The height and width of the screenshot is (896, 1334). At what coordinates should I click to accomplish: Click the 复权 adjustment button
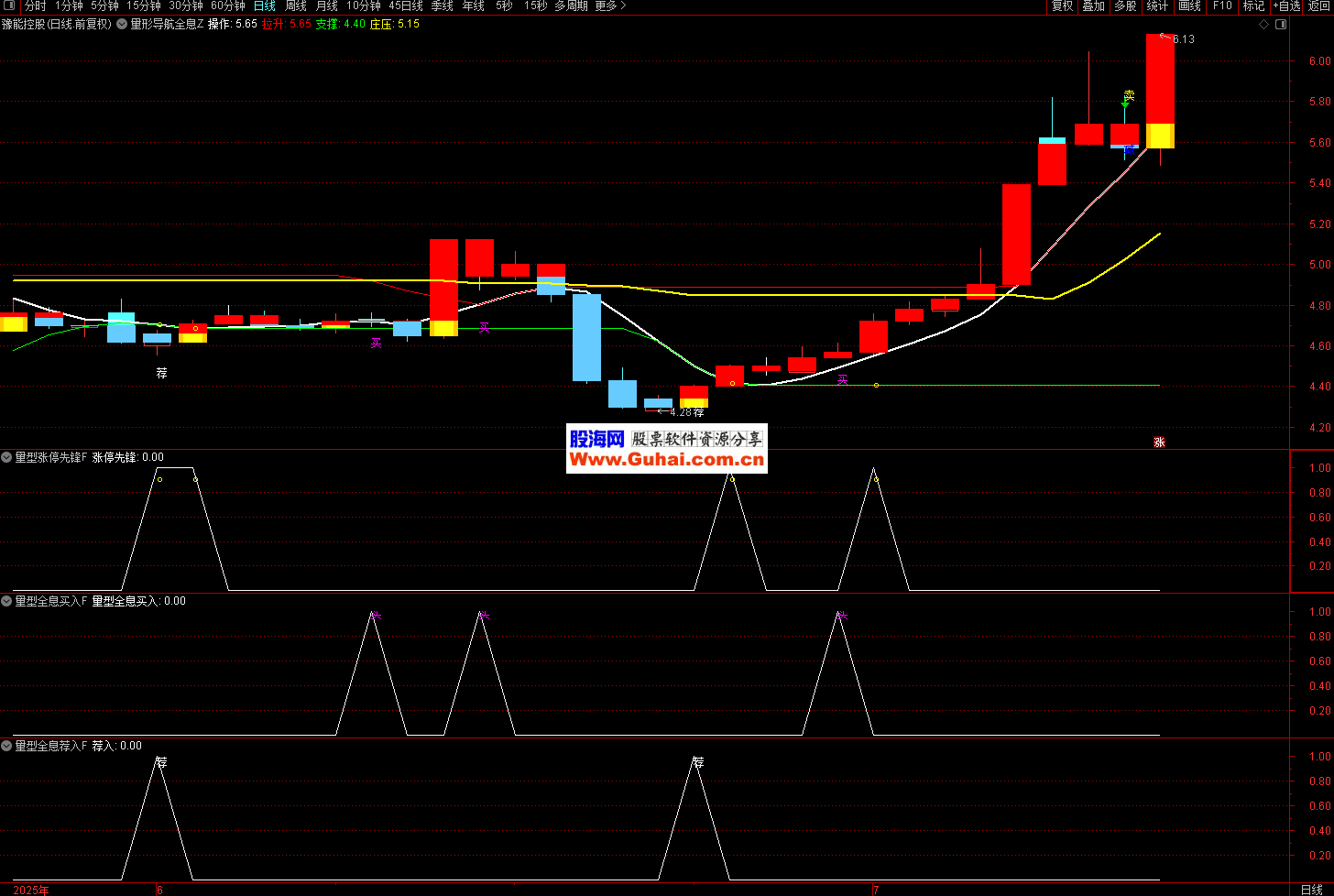[x=1062, y=6]
